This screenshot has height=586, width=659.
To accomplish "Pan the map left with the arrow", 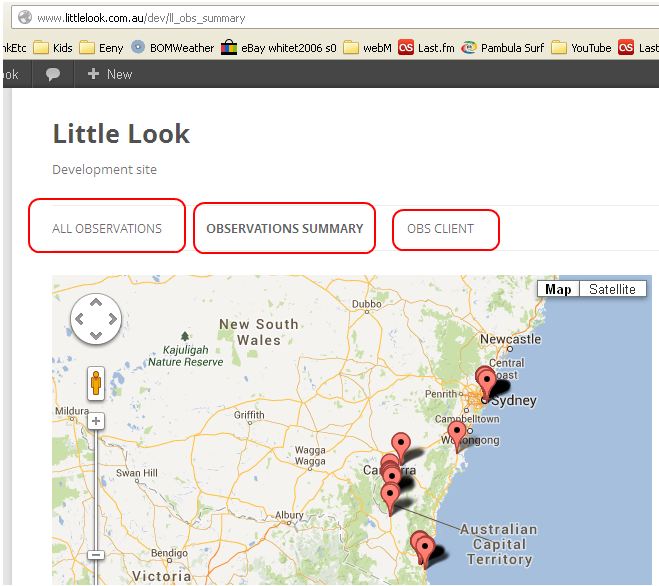I will pyautogui.click(x=79, y=319).
